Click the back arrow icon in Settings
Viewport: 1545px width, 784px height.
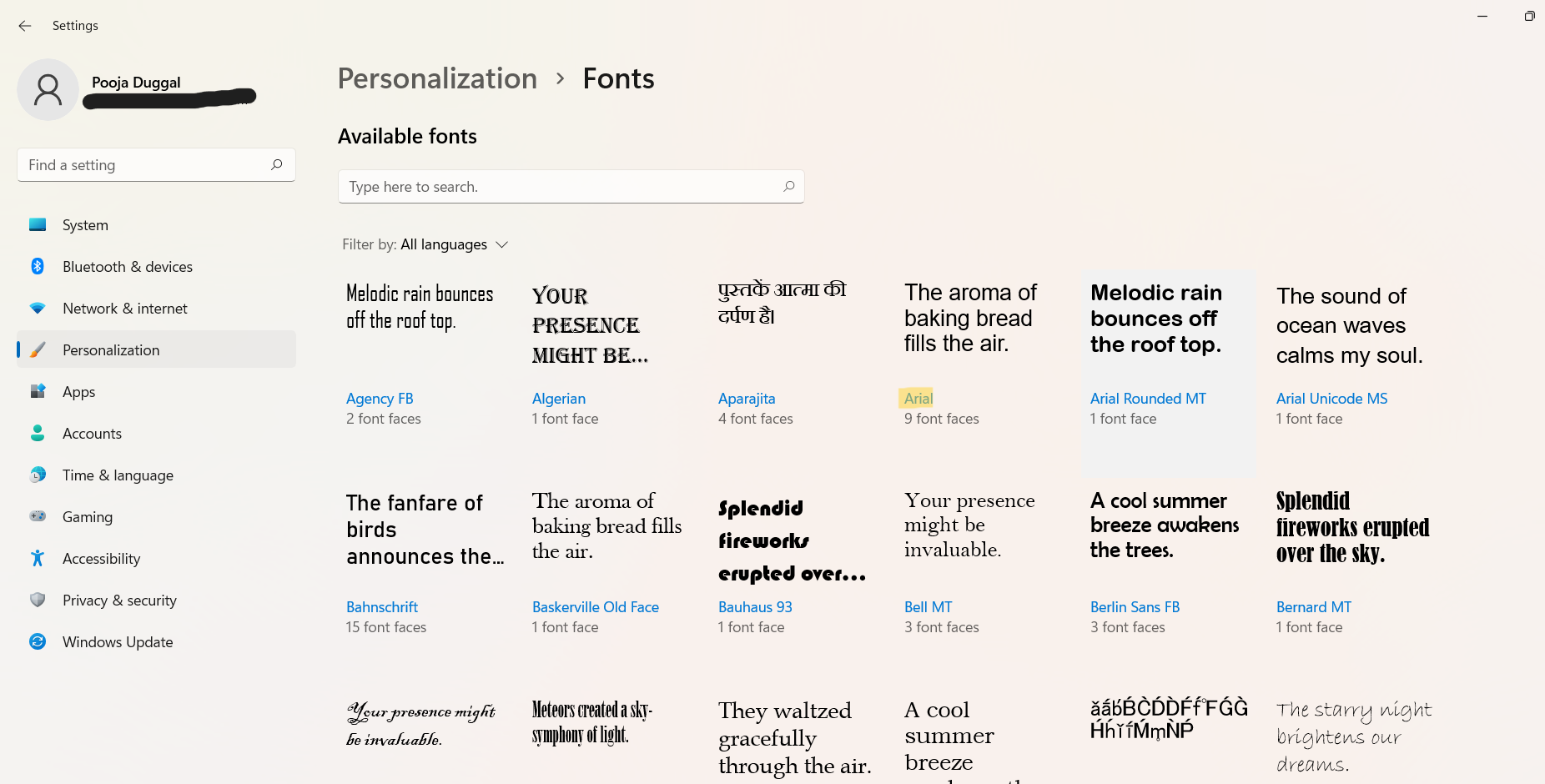tap(25, 26)
